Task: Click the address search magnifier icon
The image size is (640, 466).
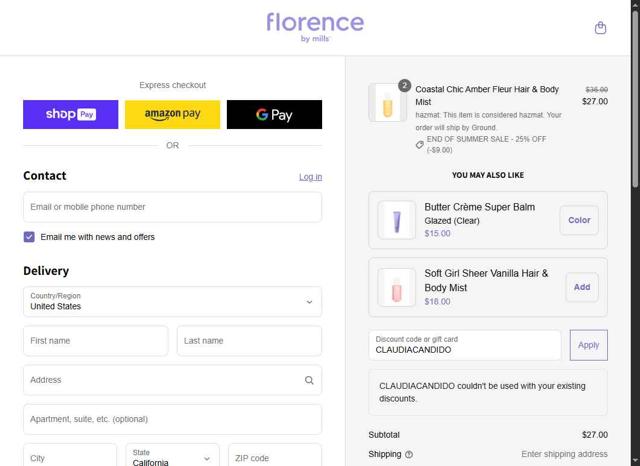Action: point(309,380)
